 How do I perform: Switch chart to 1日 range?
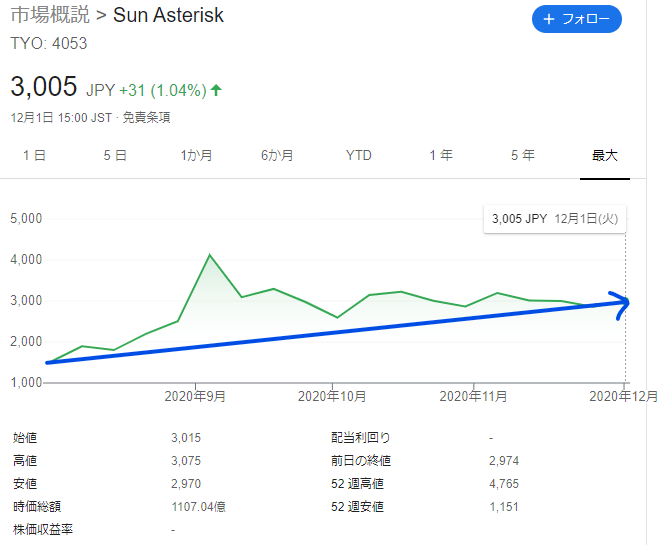pyautogui.click(x=34, y=155)
